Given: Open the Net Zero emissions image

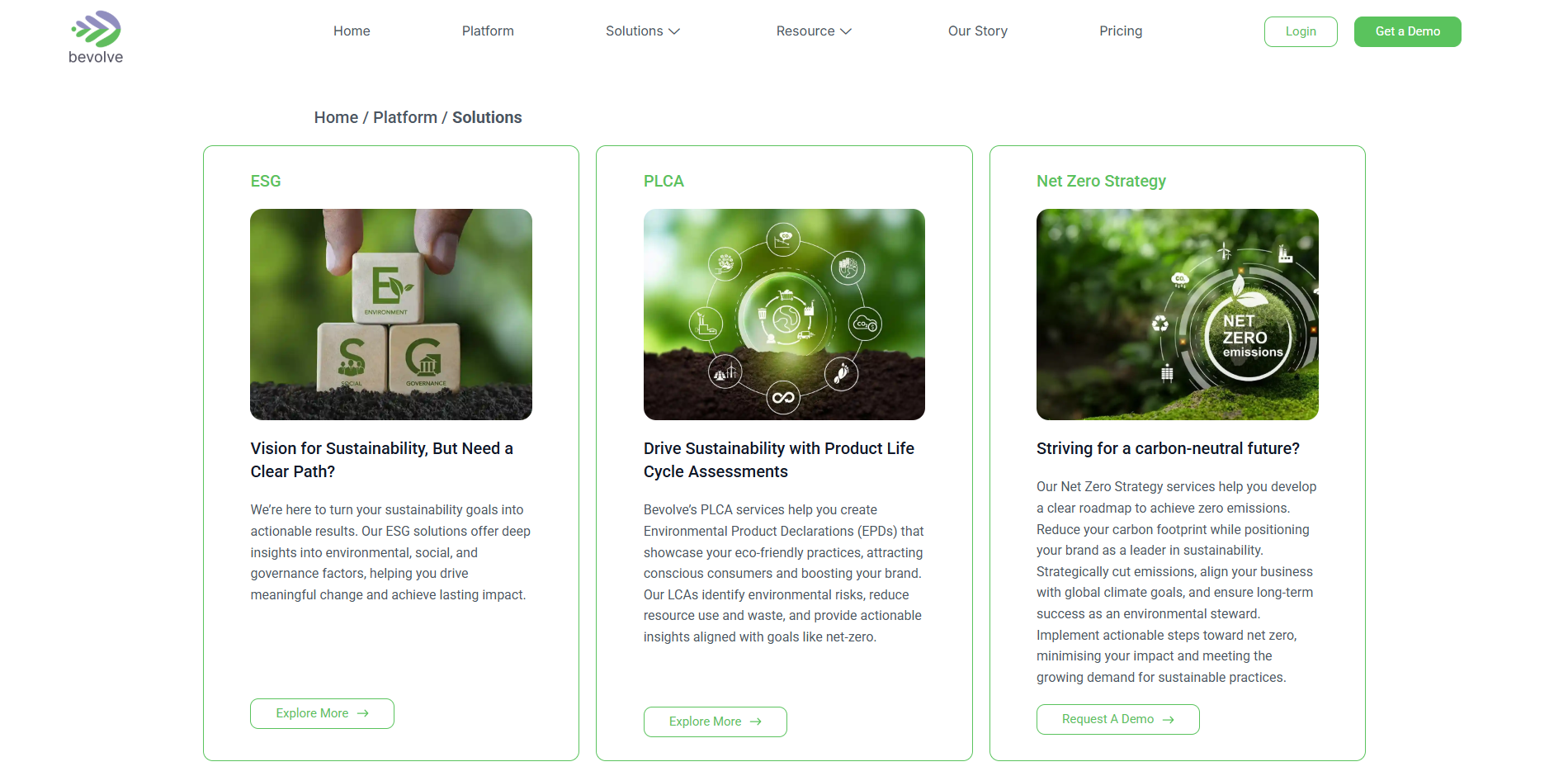Looking at the screenshot, I should tap(1178, 315).
